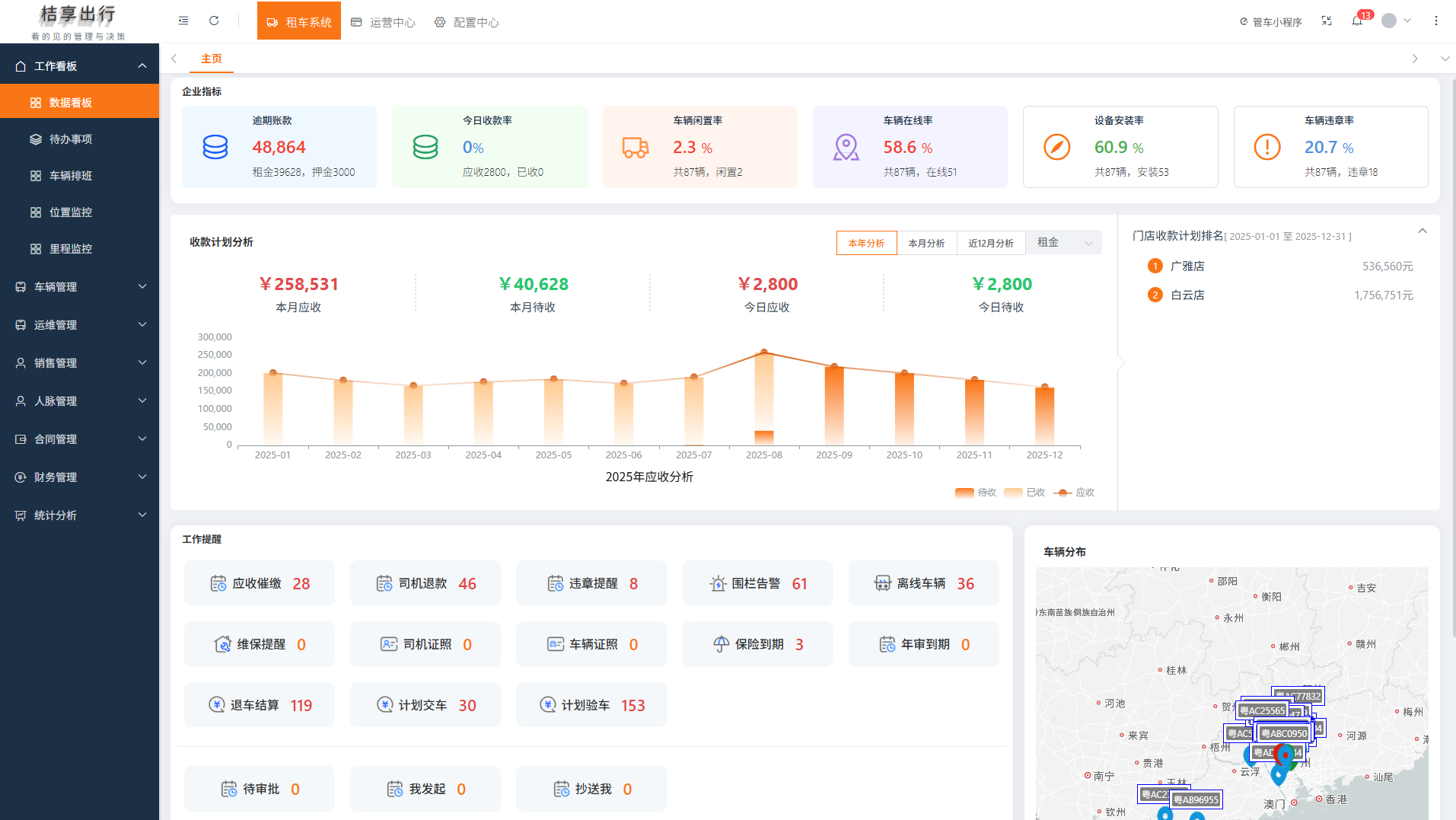Expand the 财务管理 sidebar menu
The width and height of the screenshot is (1456, 820).
pos(79,477)
